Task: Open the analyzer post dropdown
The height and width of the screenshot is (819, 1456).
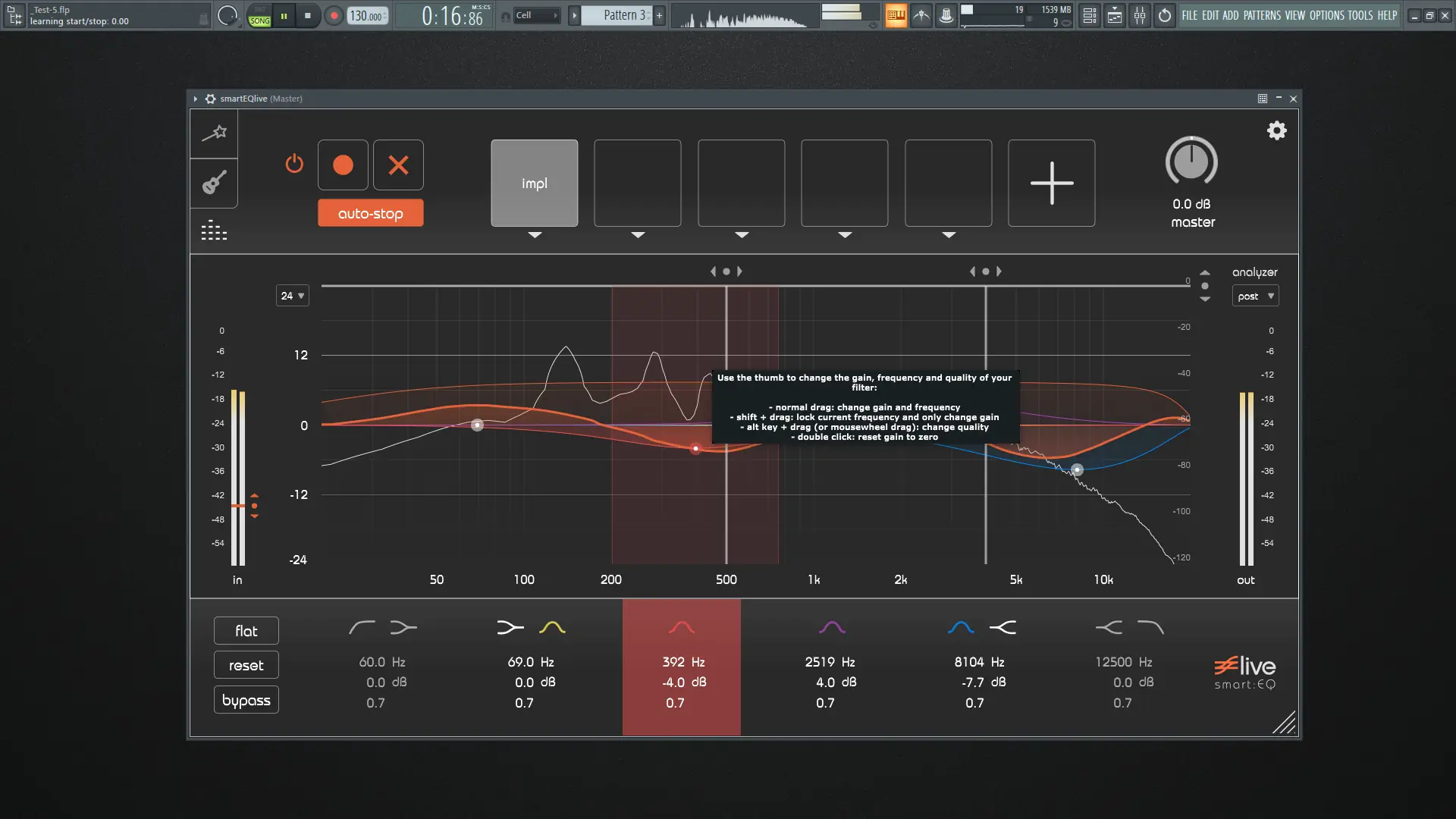Action: (x=1255, y=296)
